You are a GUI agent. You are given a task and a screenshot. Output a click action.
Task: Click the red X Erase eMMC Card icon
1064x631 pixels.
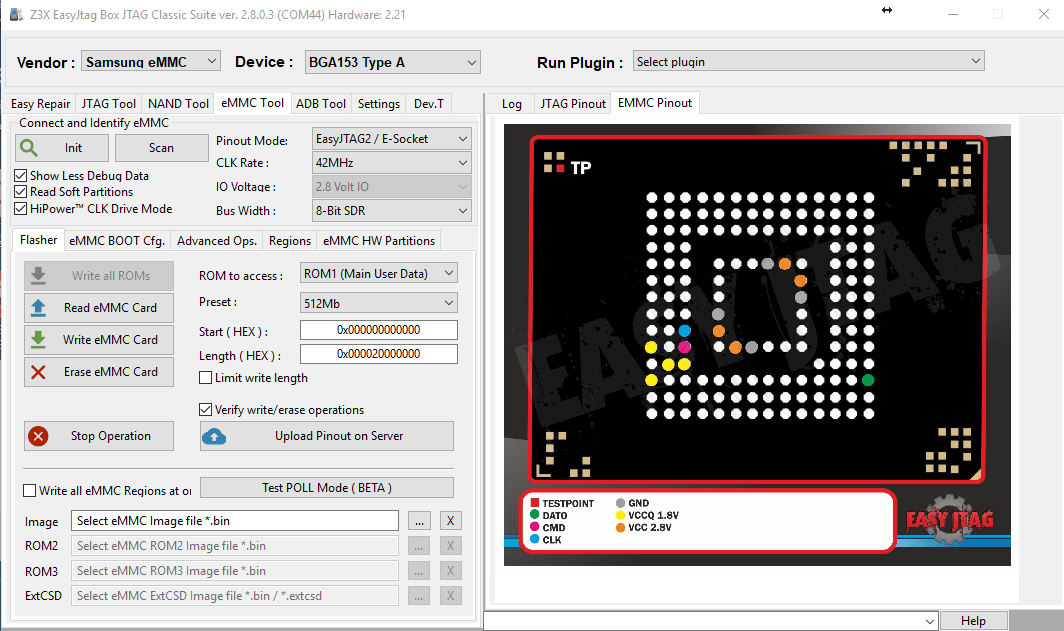point(39,372)
